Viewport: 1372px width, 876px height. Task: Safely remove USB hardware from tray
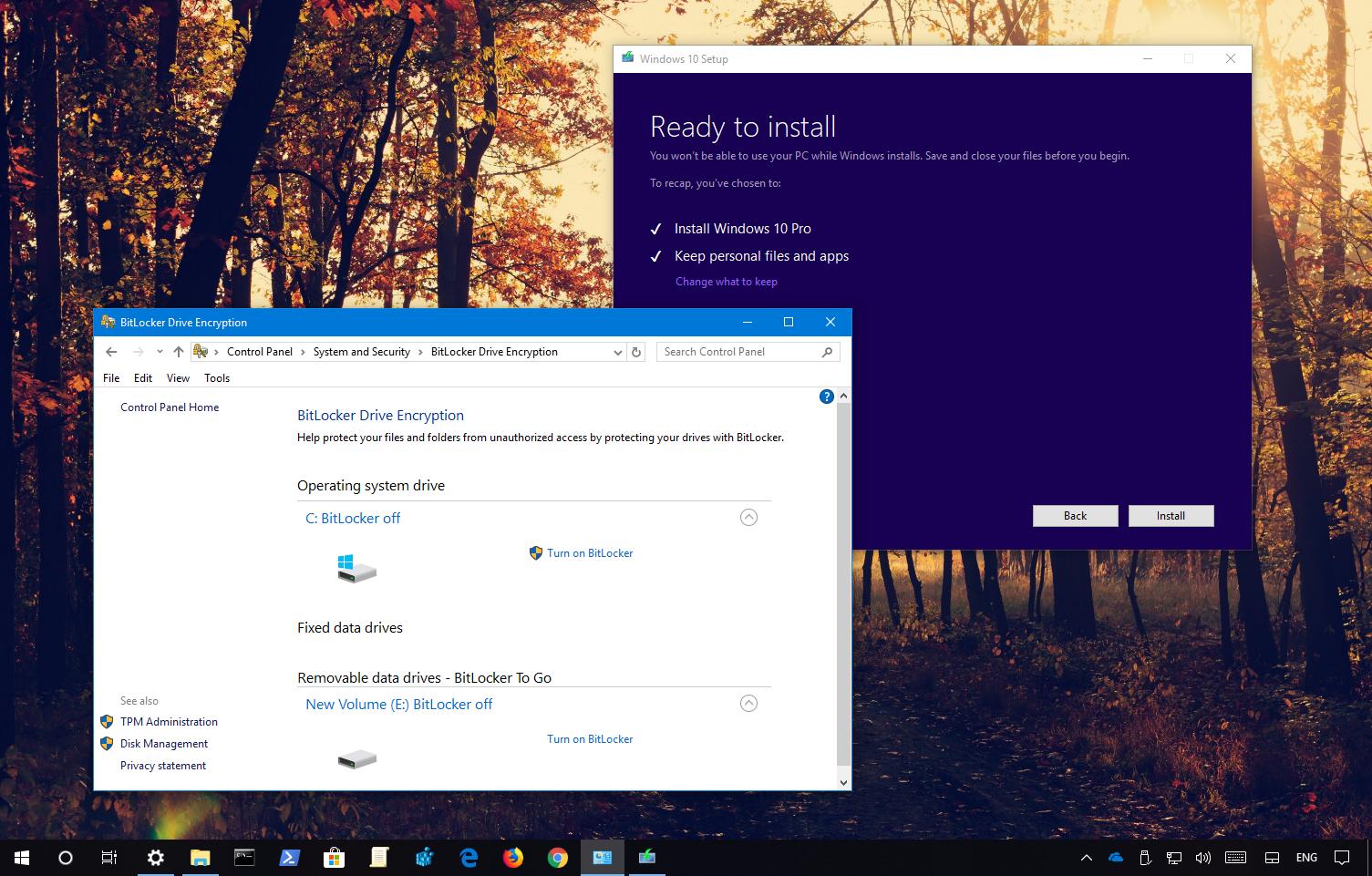coord(1144,857)
